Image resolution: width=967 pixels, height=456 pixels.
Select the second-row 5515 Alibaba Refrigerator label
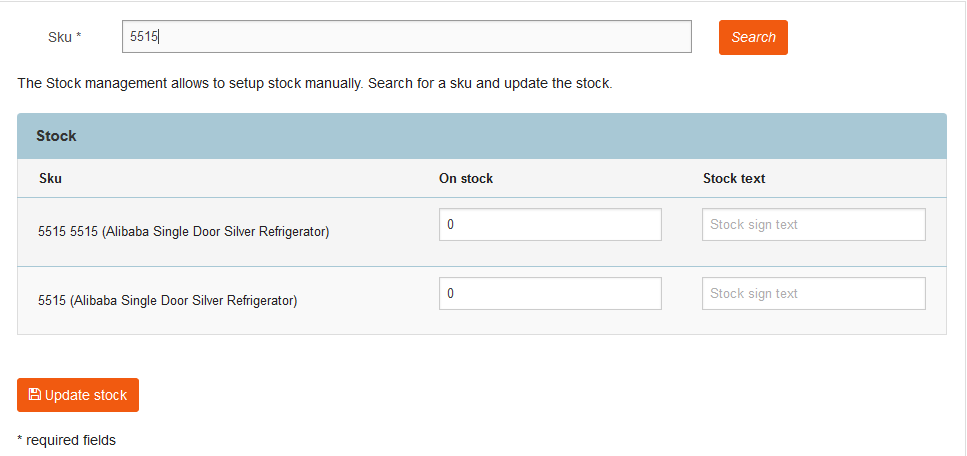168,301
